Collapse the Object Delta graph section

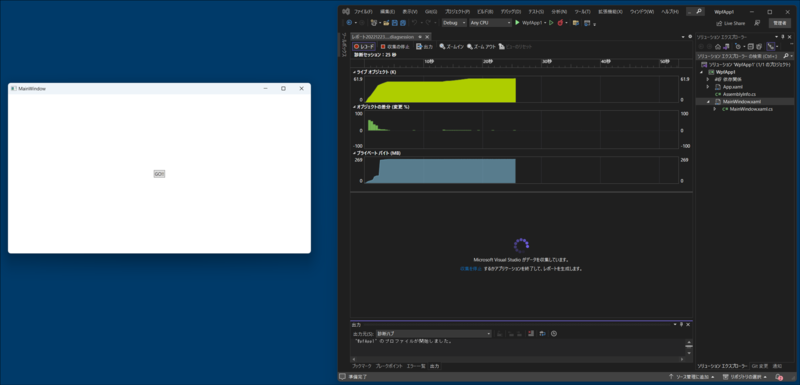coord(355,107)
